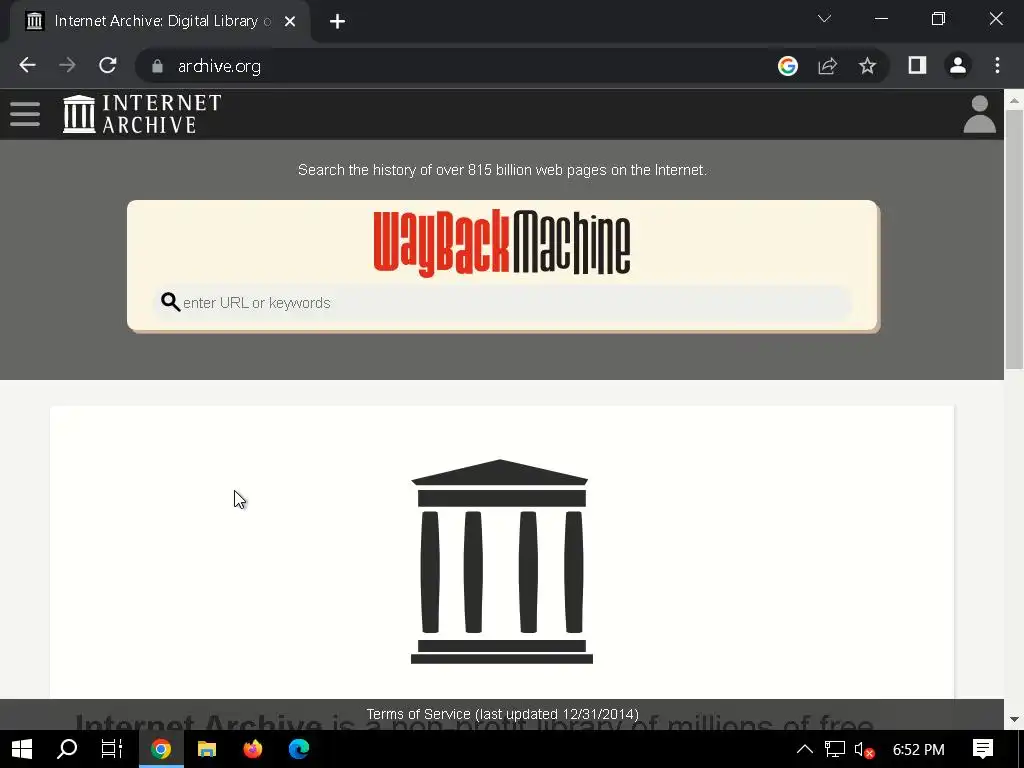Launch Firefox from the taskbar

tap(253, 749)
